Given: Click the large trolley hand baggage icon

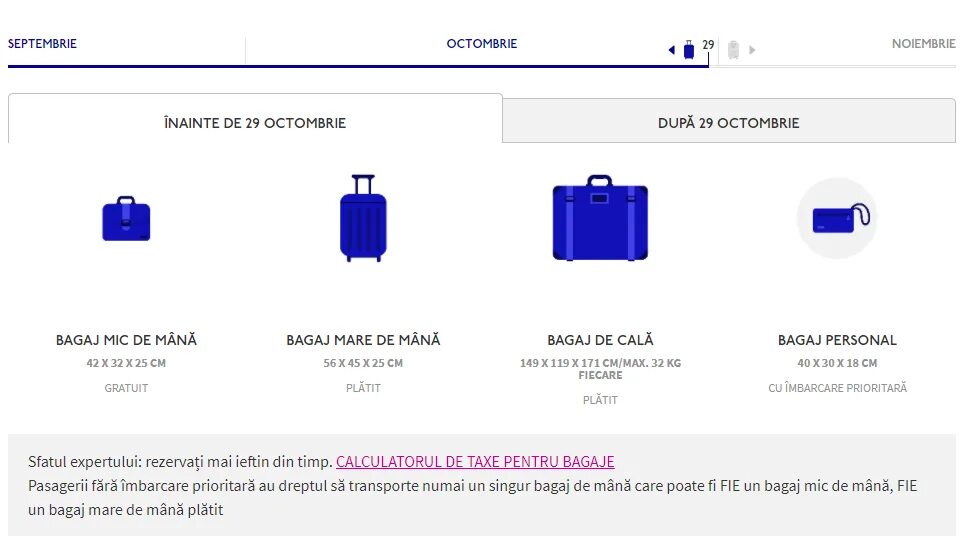Looking at the screenshot, I should click(x=363, y=218).
